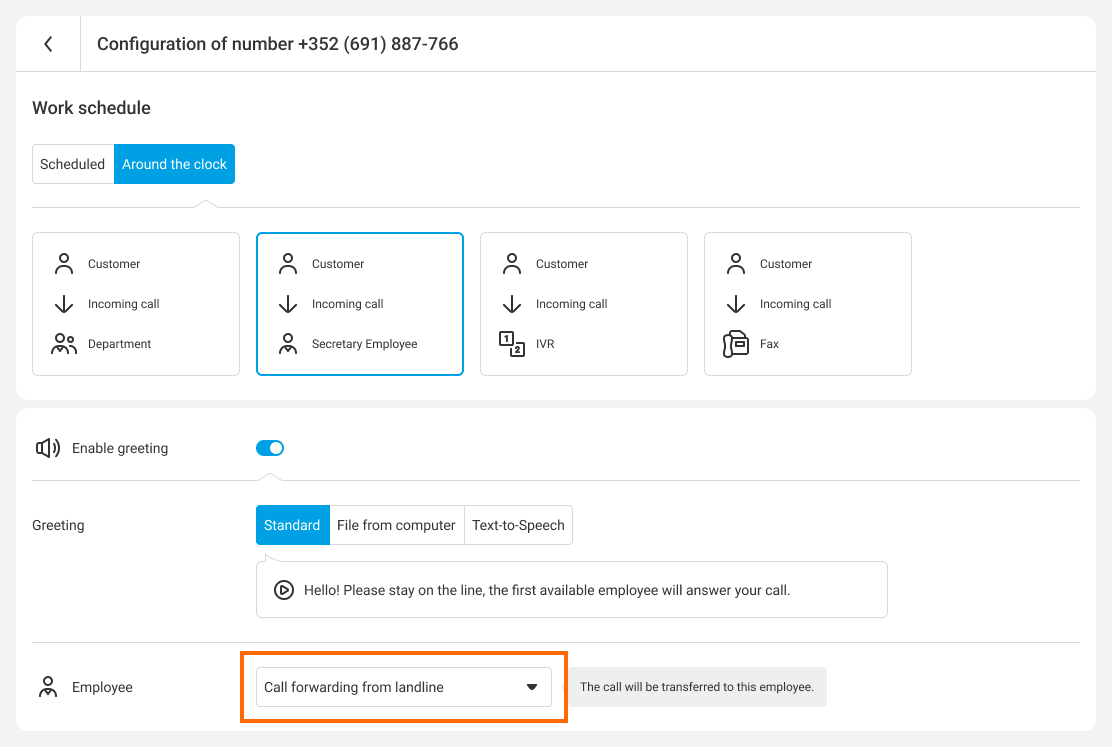Turn off the Enable greeting switch

coord(270,448)
